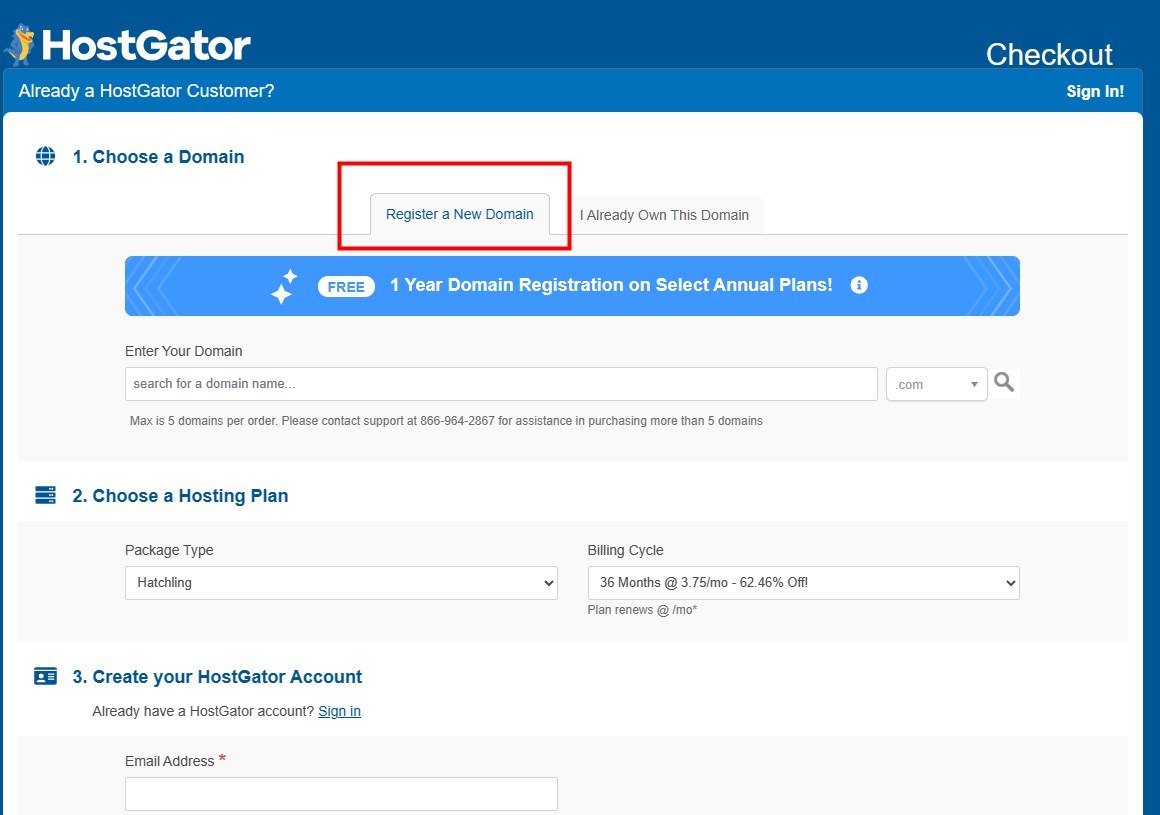Click the Billing Cycle label
This screenshot has width=1160, height=815.
(x=626, y=550)
